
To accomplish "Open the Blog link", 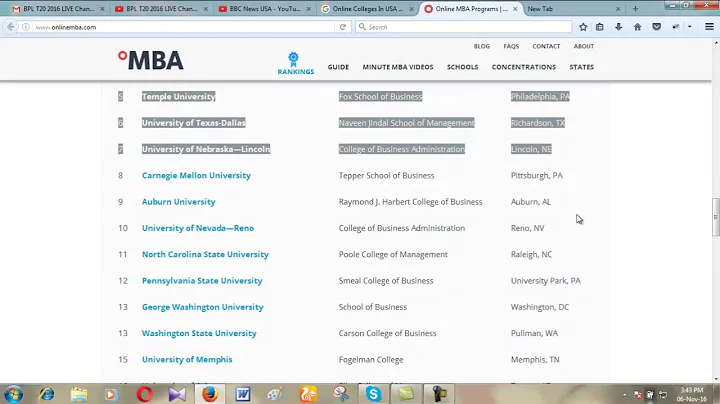I will [482, 46].
